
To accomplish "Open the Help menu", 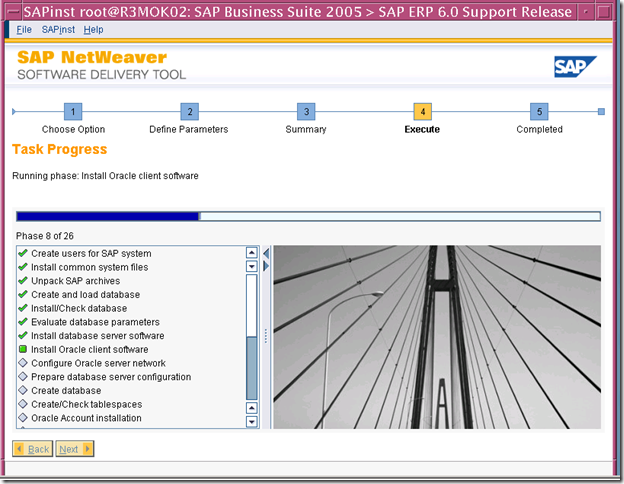I will coord(93,29).
